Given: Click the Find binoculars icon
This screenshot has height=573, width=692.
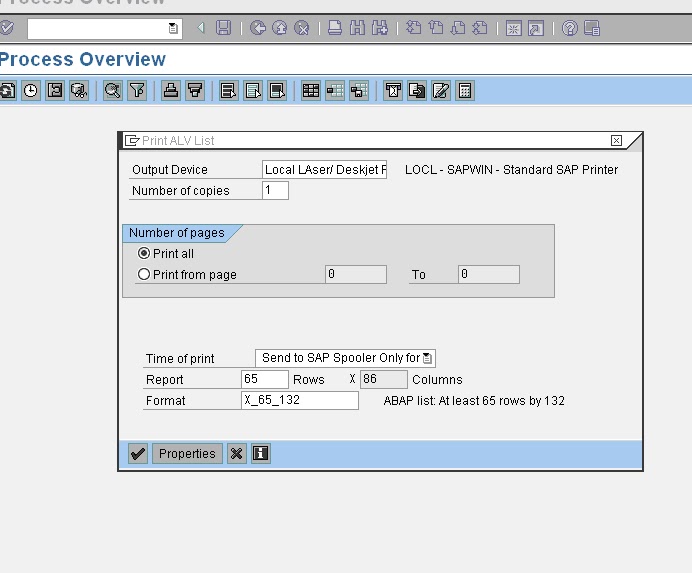Looking at the screenshot, I should (357, 28).
